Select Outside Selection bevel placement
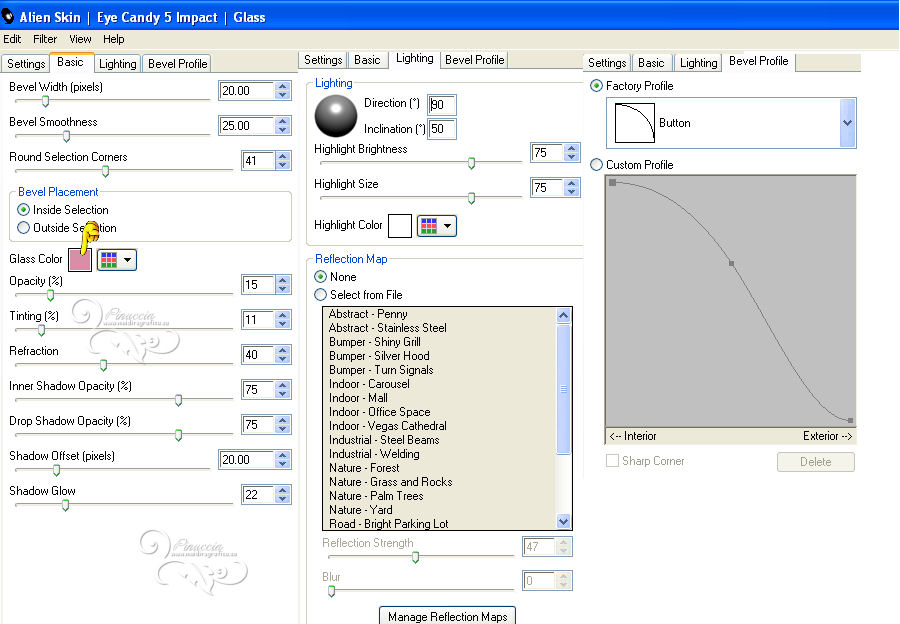Screen dimensions: 900x624 point(24,228)
